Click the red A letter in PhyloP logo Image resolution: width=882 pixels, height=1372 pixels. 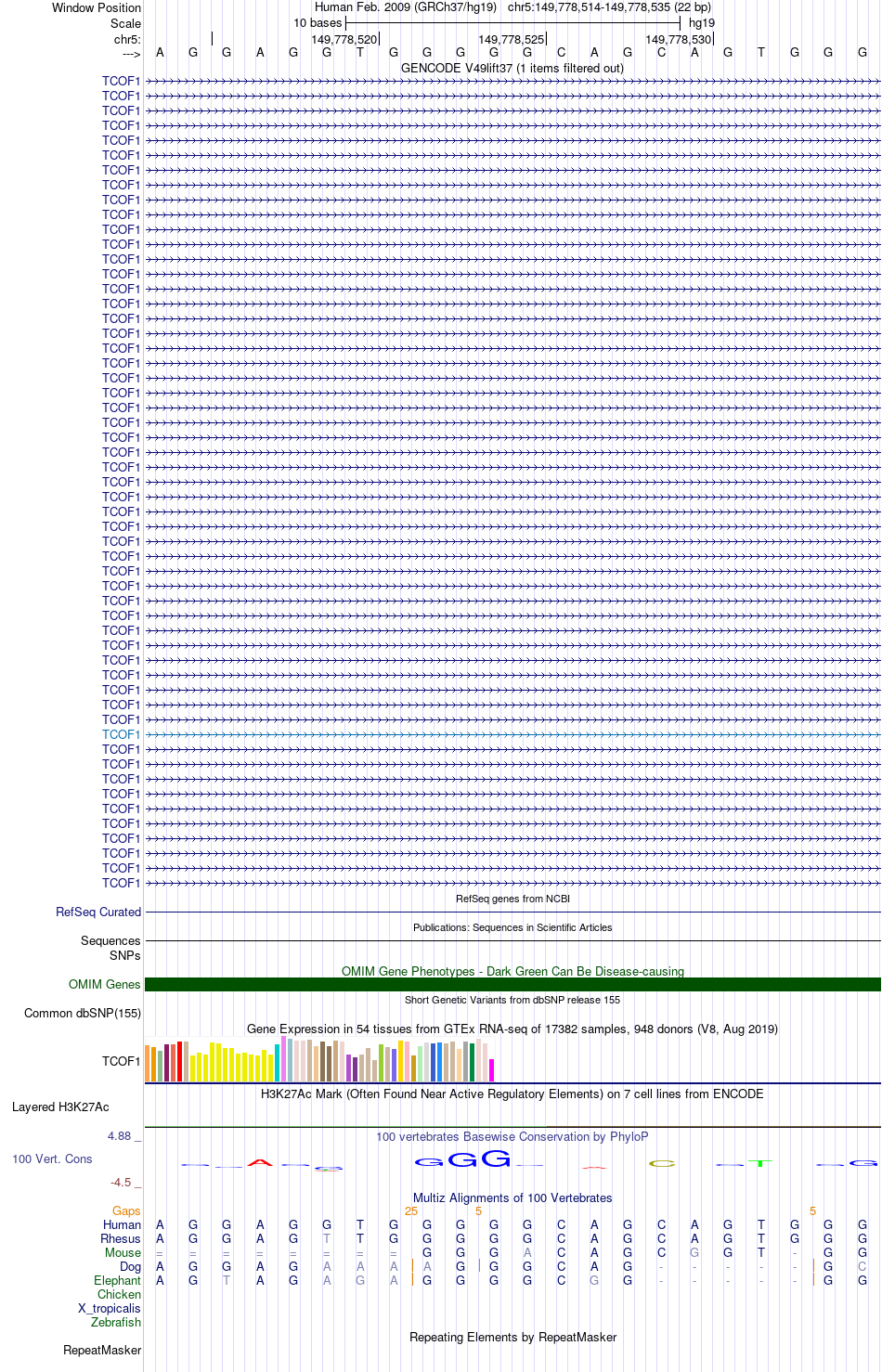[x=260, y=1162]
